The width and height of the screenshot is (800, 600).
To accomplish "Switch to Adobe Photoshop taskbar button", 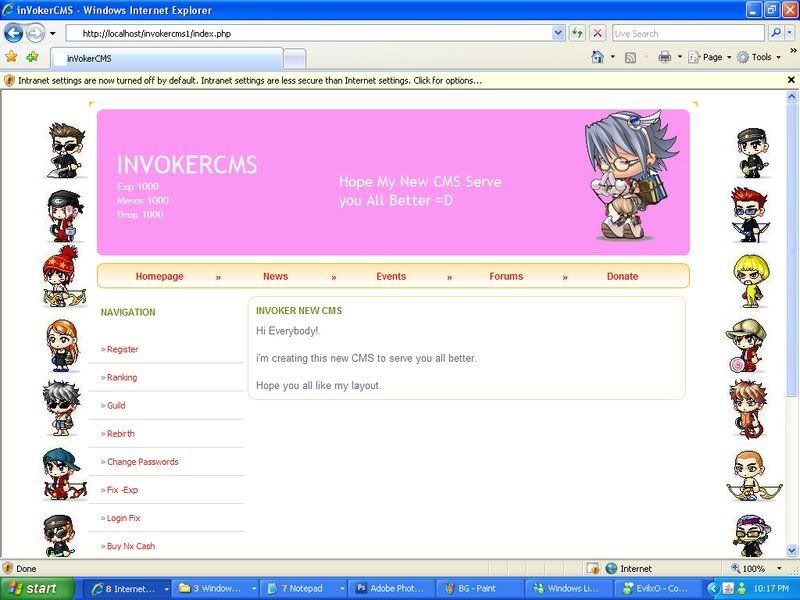I will [x=392, y=589].
